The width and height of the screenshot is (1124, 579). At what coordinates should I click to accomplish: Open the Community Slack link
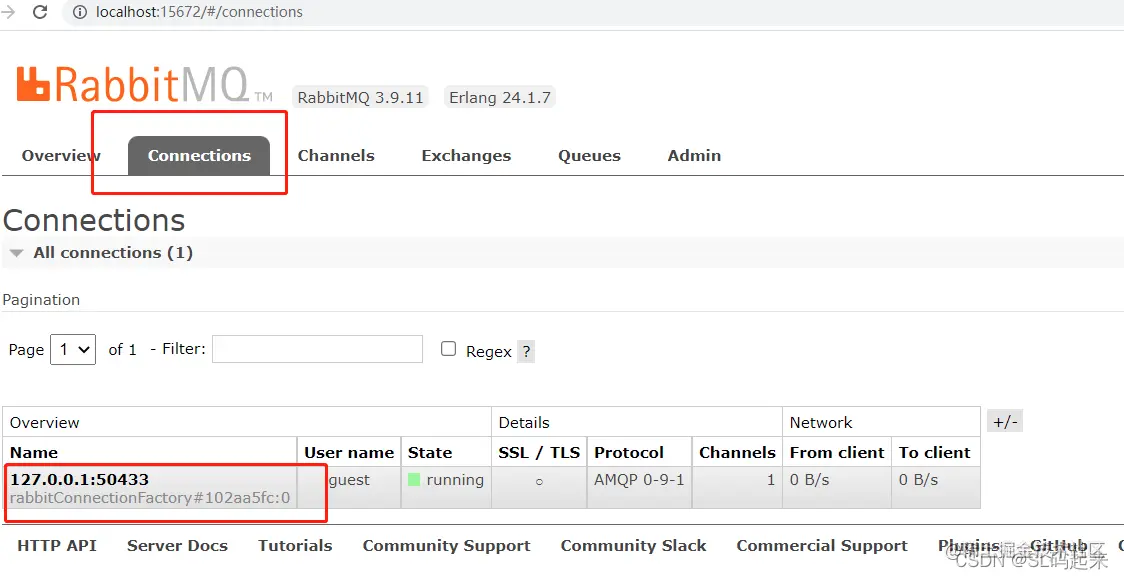pyautogui.click(x=633, y=545)
